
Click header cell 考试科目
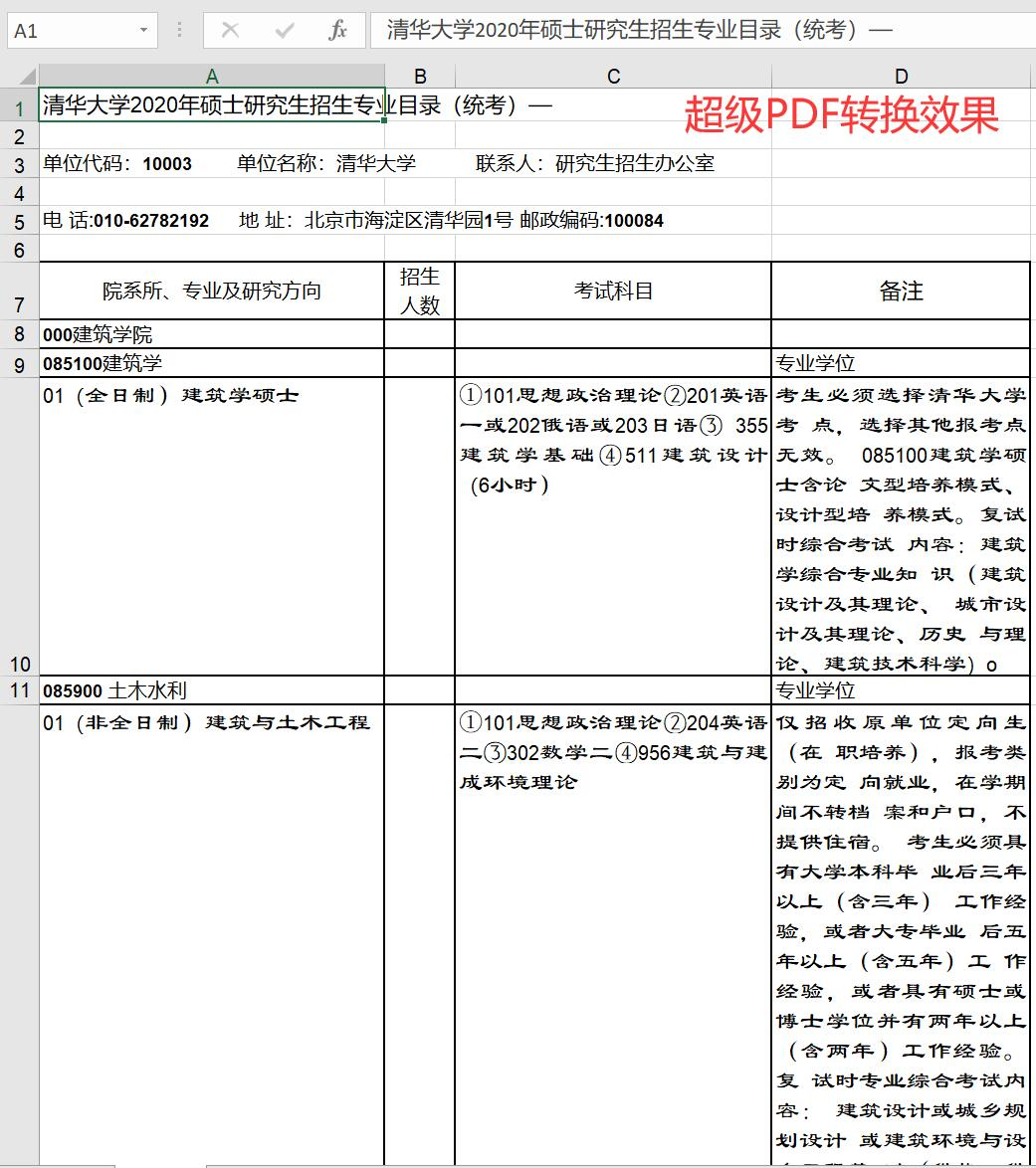click(613, 292)
